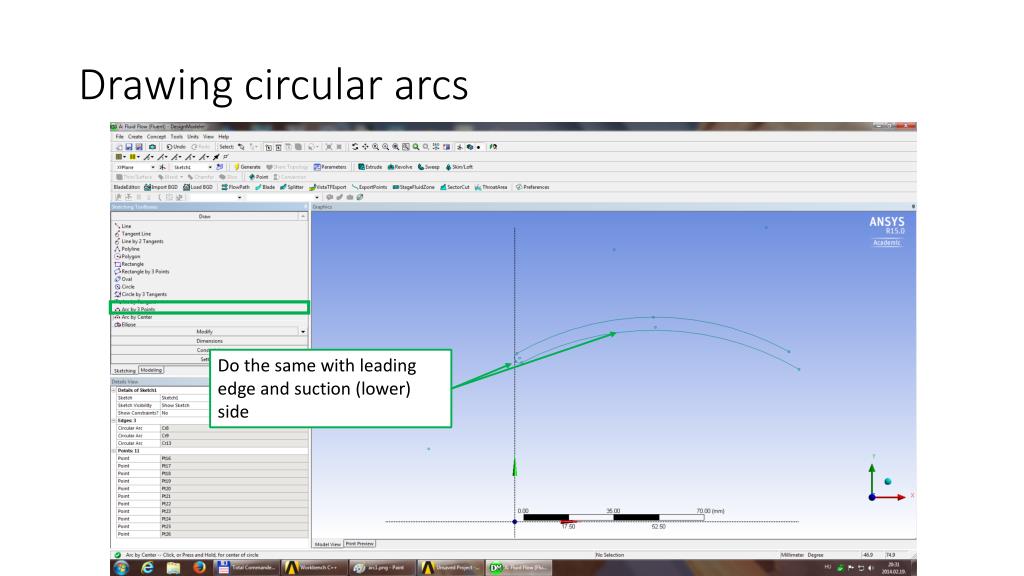Choose the Tangent Line tool
The width and height of the screenshot is (1024, 576).
133,234
